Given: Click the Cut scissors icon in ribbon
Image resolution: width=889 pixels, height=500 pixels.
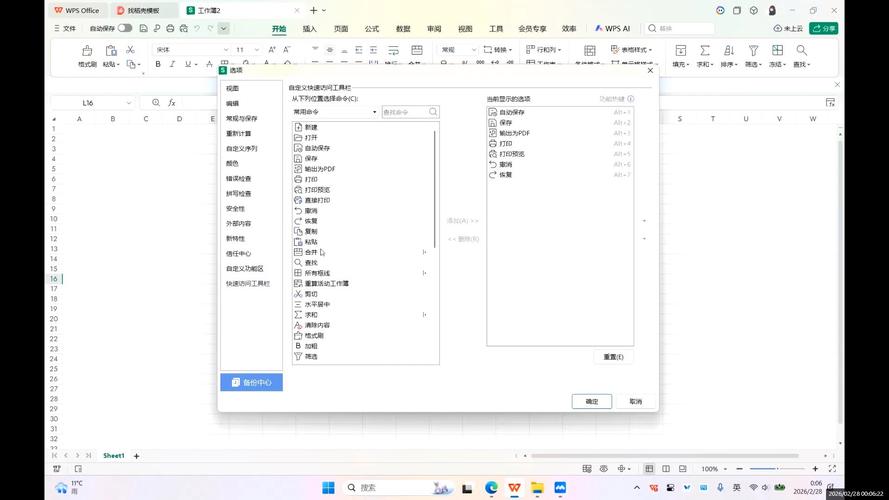Looking at the screenshot, I should tap(130, 50).
